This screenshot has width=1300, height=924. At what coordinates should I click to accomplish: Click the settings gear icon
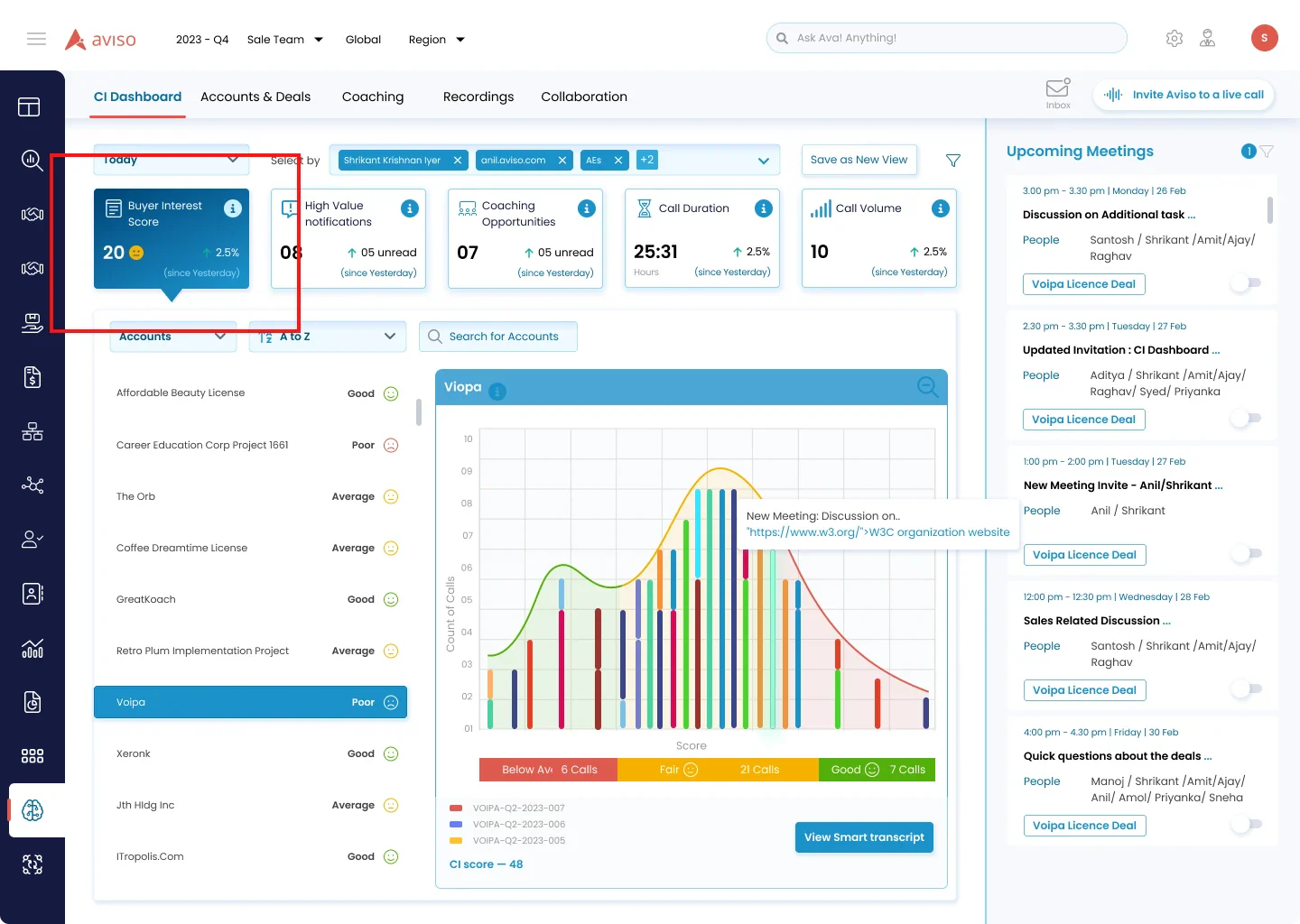point(1174,39)
